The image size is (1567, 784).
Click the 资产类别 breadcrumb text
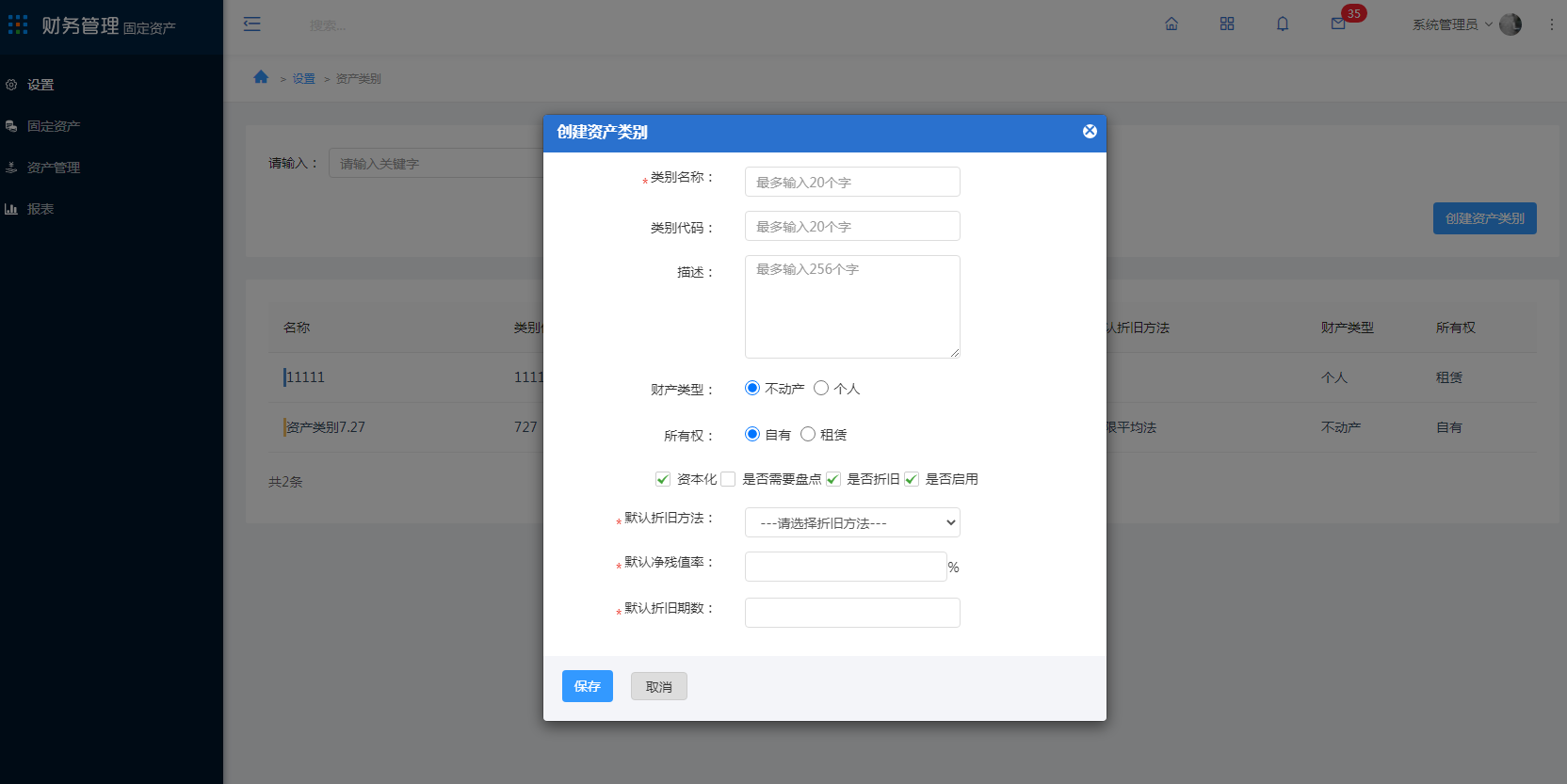[358, 78]
